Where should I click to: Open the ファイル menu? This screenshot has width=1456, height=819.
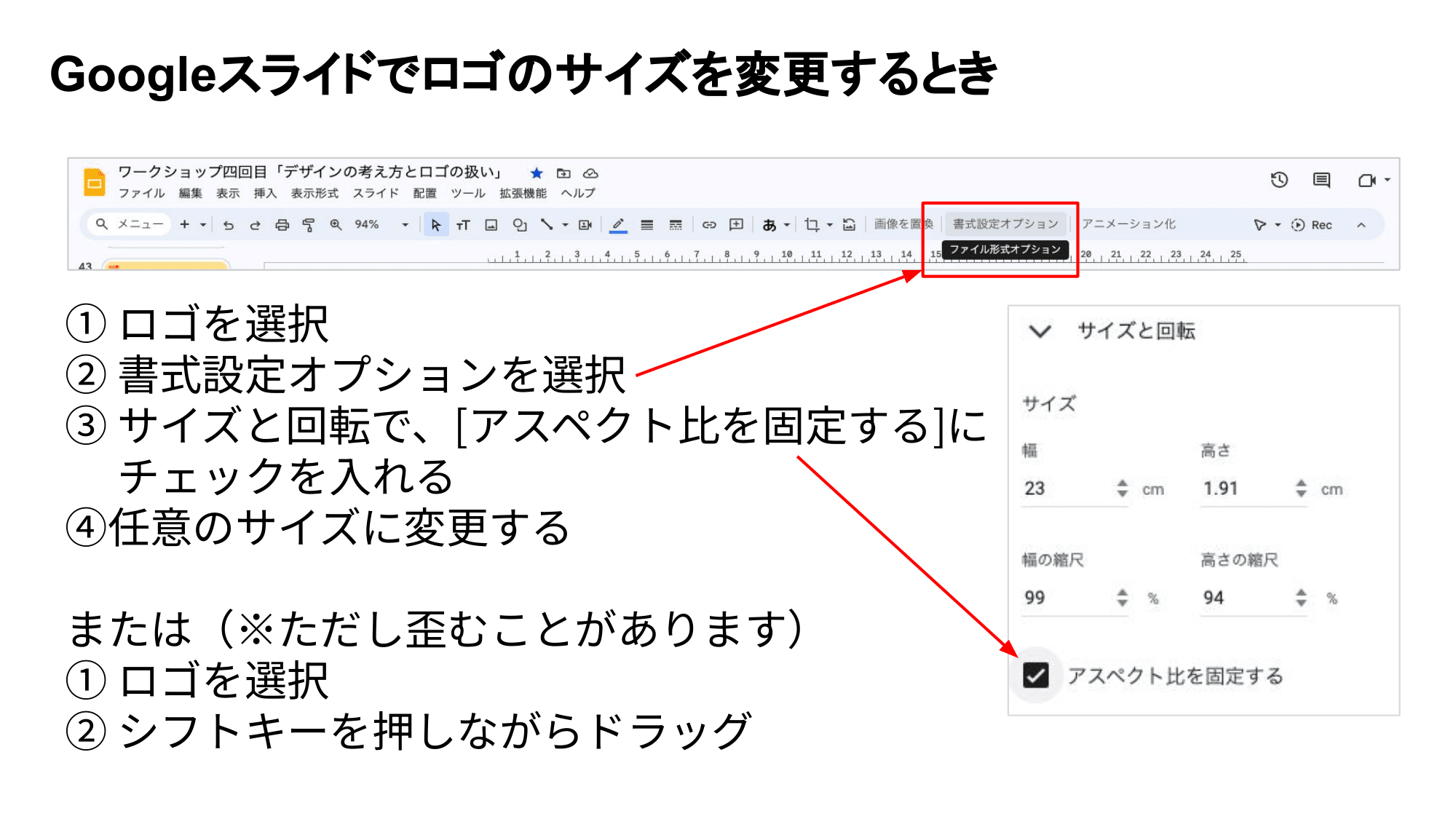click(x=141, y=193)
